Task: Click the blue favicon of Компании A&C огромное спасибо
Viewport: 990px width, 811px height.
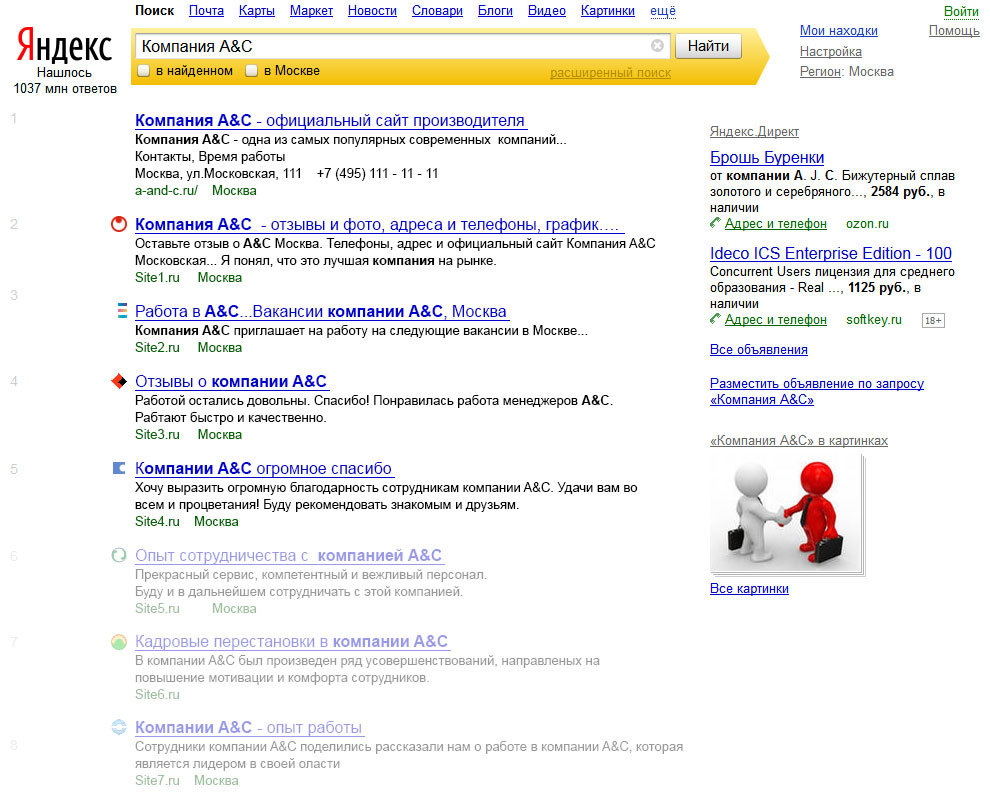Action: [119, 468]
